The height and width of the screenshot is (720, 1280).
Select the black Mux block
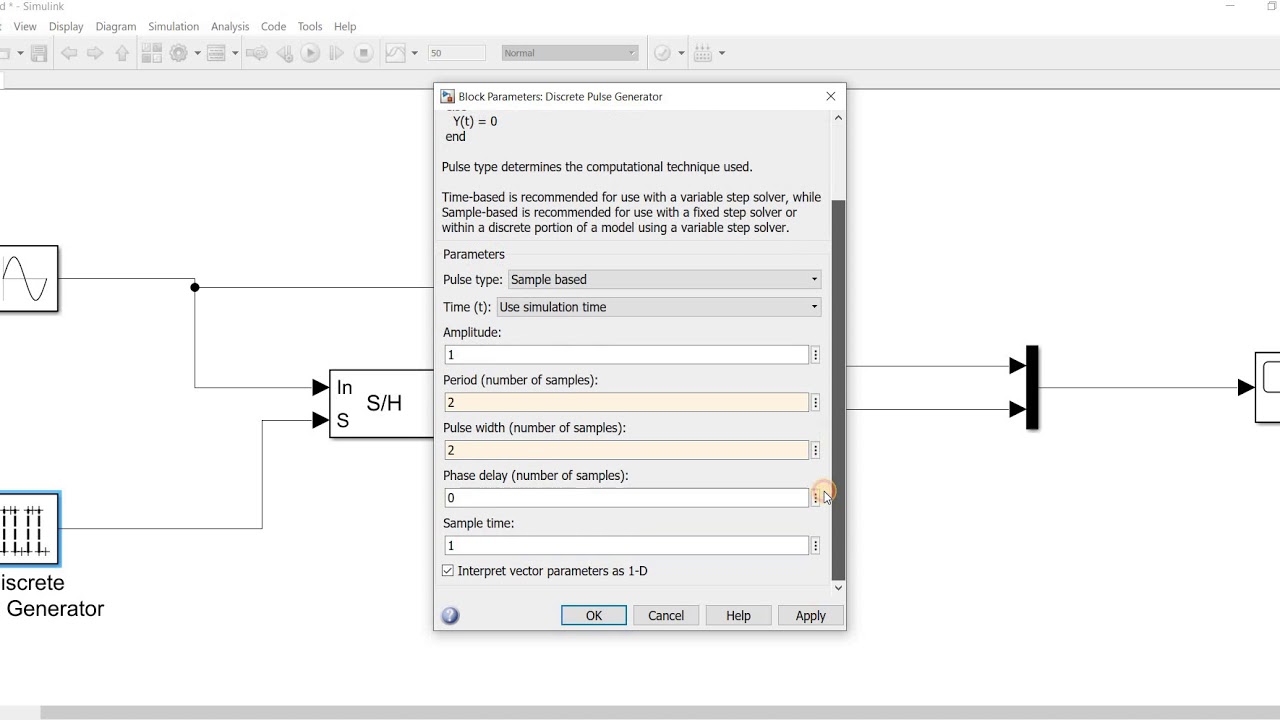click(x=1032, y=387)
